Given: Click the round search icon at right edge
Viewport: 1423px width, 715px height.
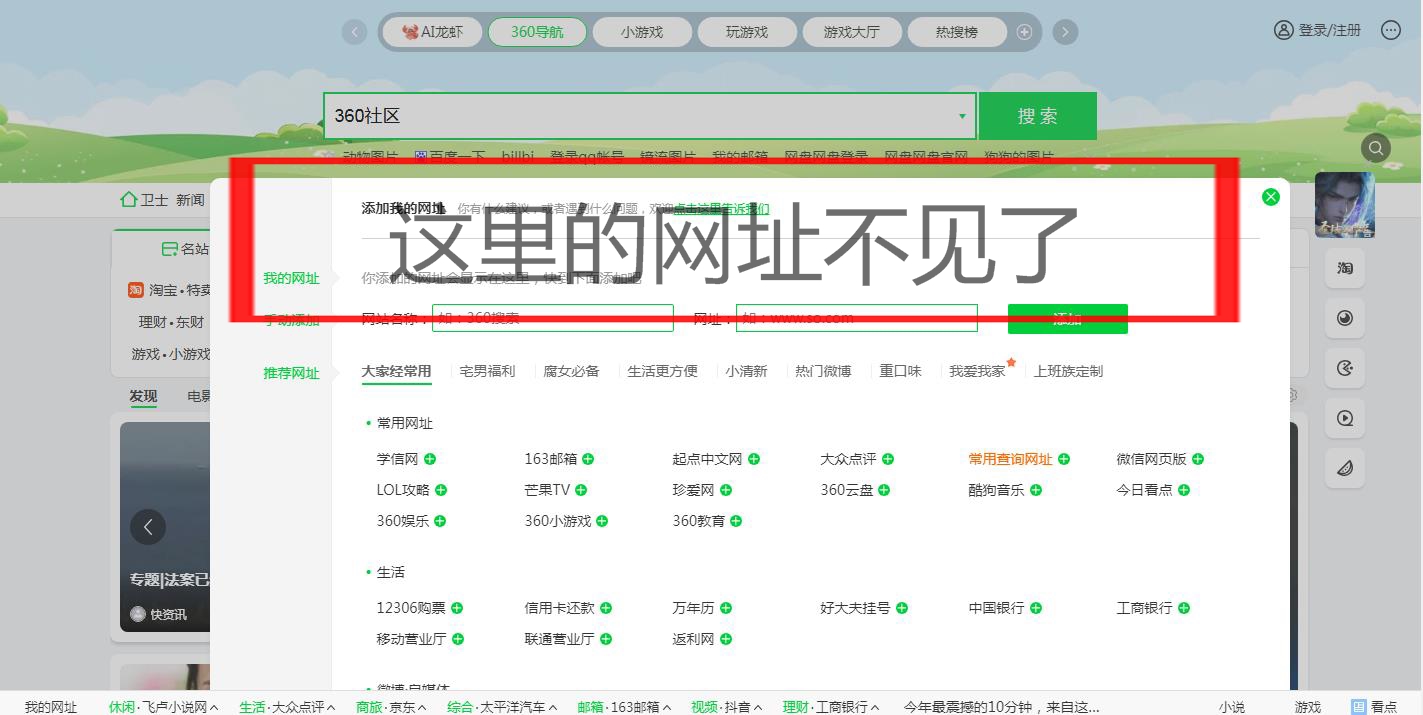Looking at the screenshot, I should coord(1376,148).
